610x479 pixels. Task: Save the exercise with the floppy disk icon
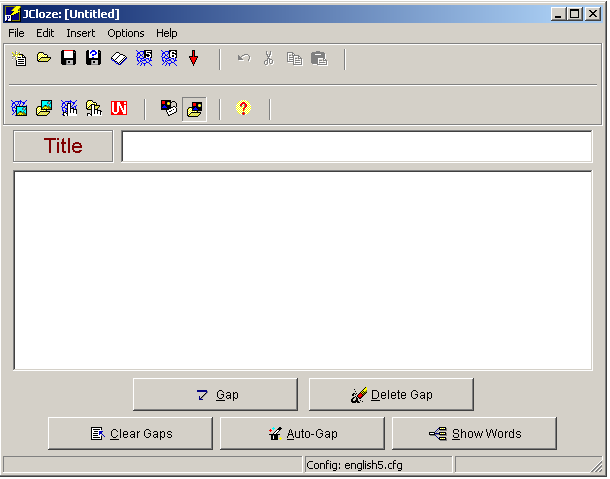click(68, 58)
